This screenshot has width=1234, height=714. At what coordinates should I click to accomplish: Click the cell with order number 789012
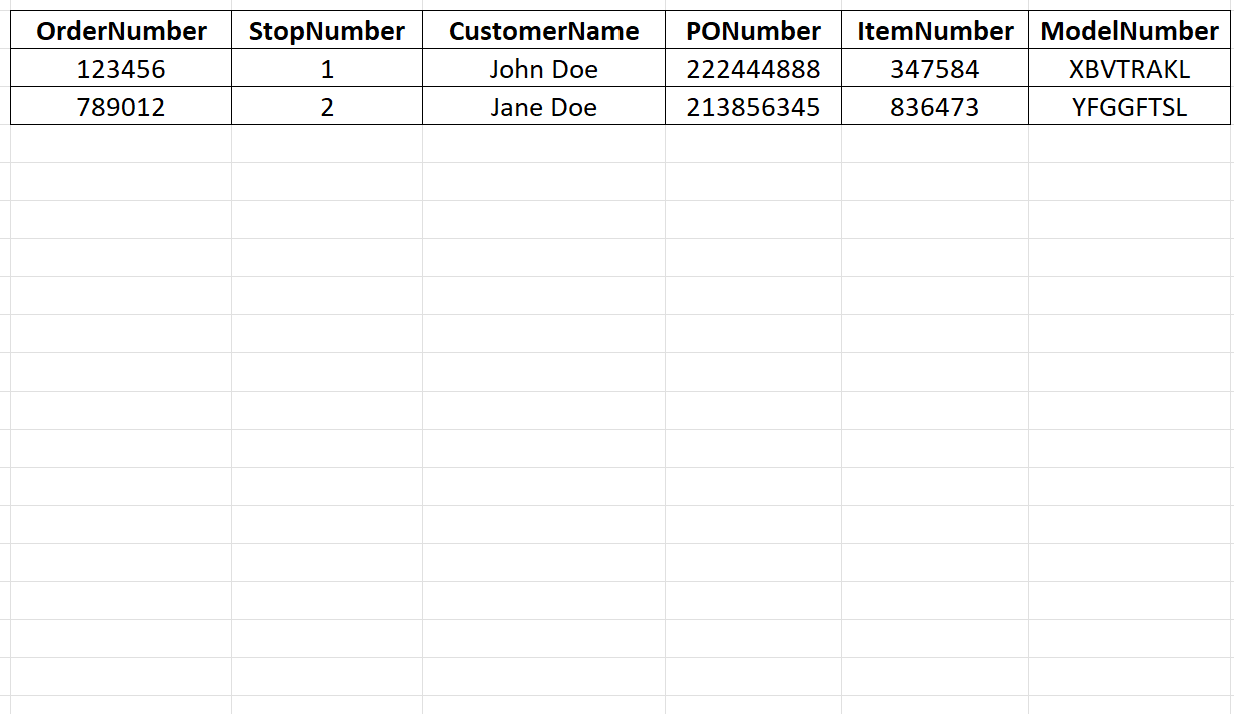coord(121,107)
